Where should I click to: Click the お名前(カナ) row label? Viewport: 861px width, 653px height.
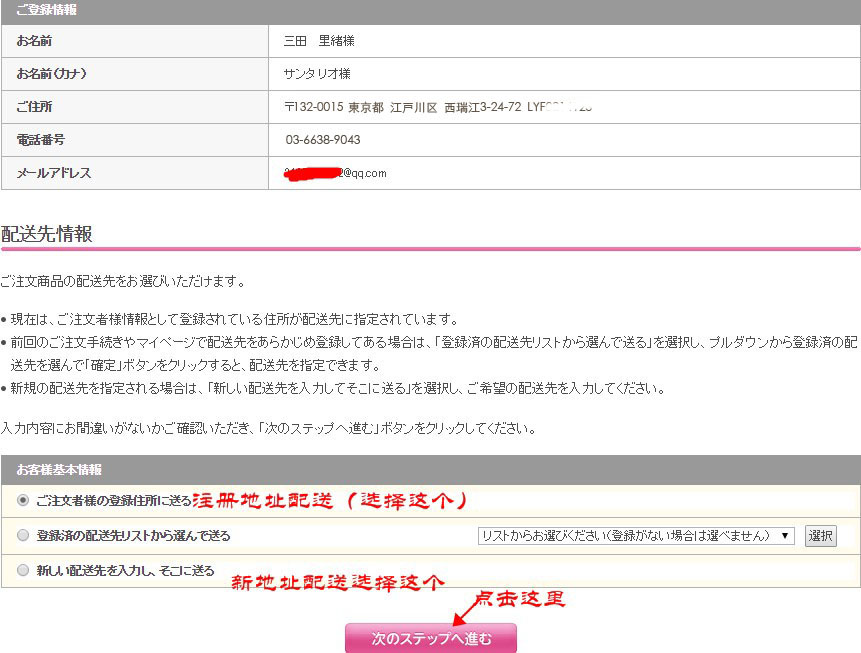pos(51,74)
